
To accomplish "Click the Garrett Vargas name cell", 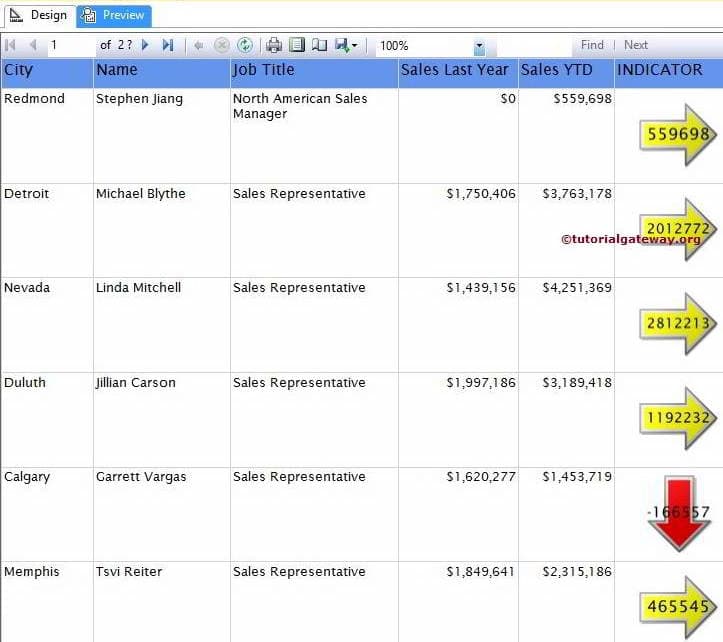I will [162, 515].
